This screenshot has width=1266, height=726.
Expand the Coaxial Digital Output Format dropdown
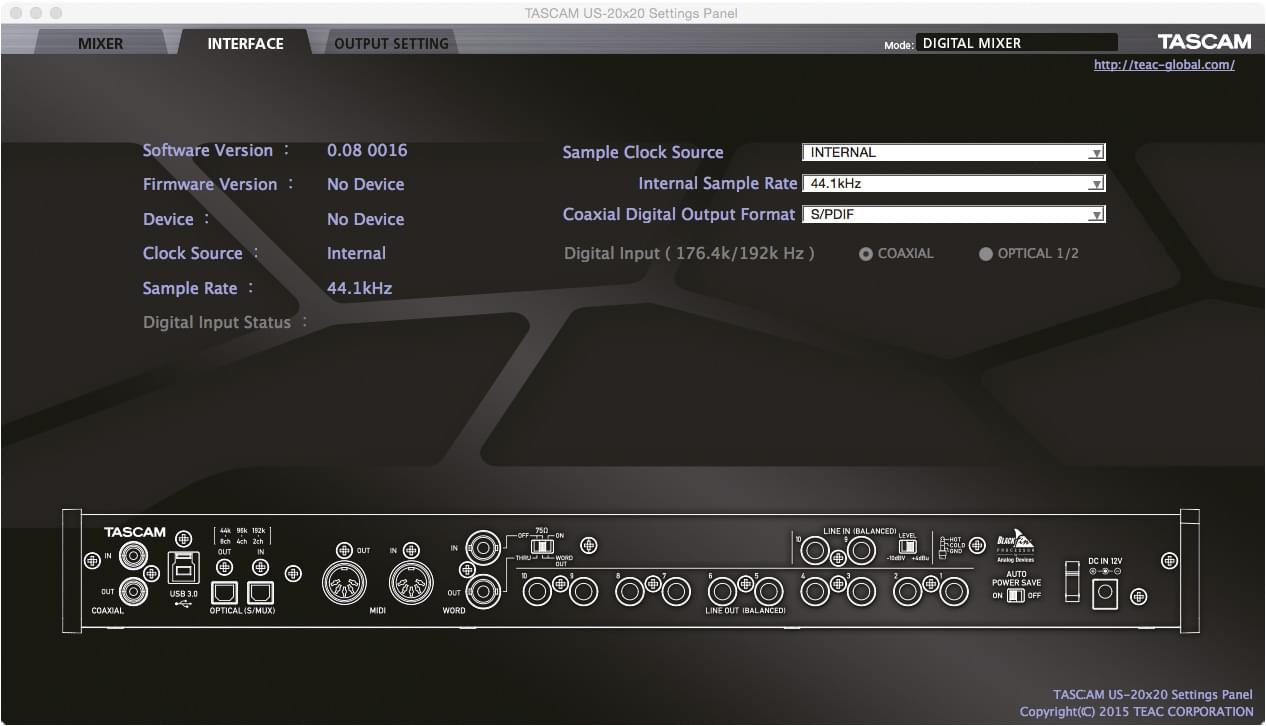[954, 215]
